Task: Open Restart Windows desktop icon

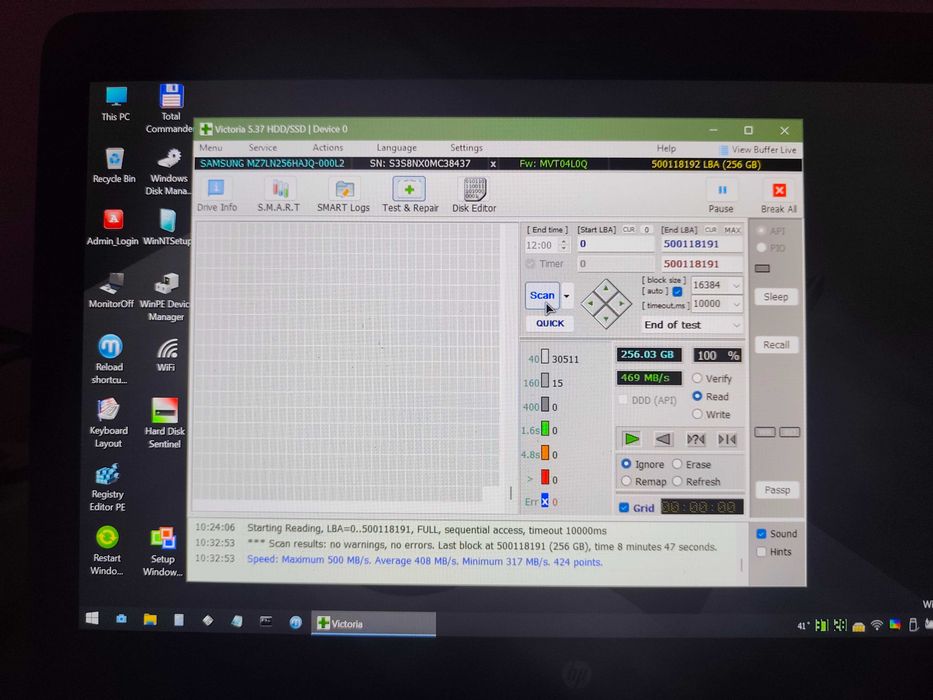Action: click(x=107, y=551)
